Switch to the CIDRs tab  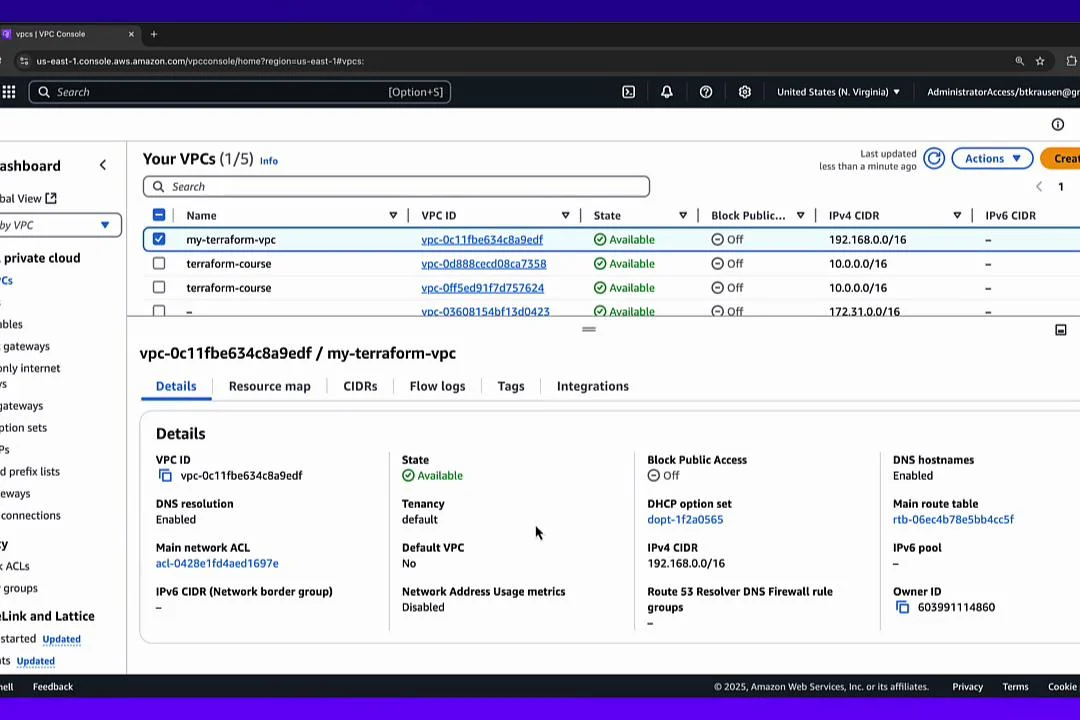click(x=360, y=387)
